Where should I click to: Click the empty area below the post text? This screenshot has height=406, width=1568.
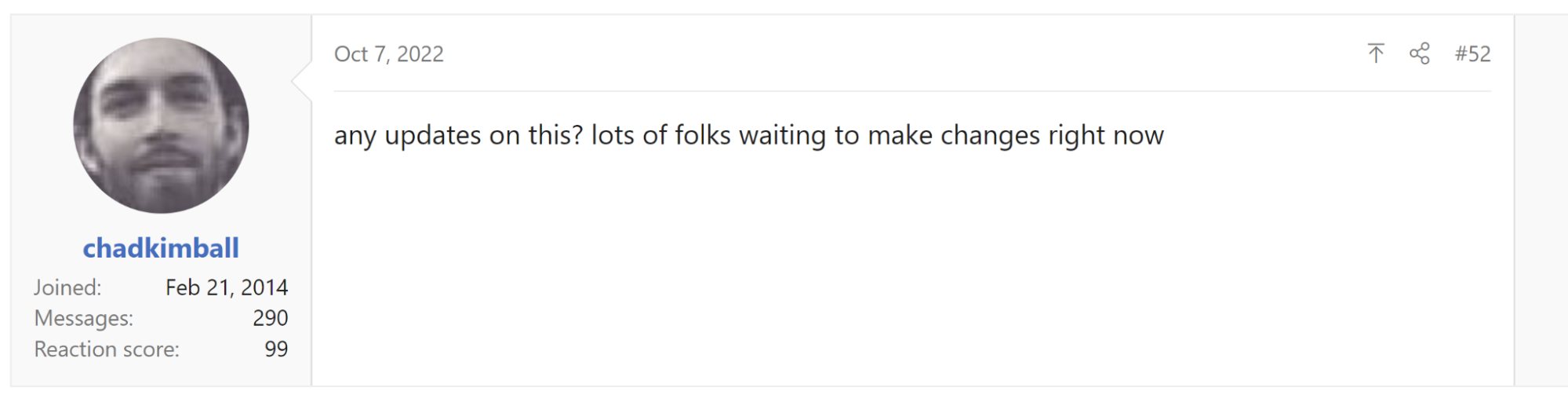click(x=910, y=267)
